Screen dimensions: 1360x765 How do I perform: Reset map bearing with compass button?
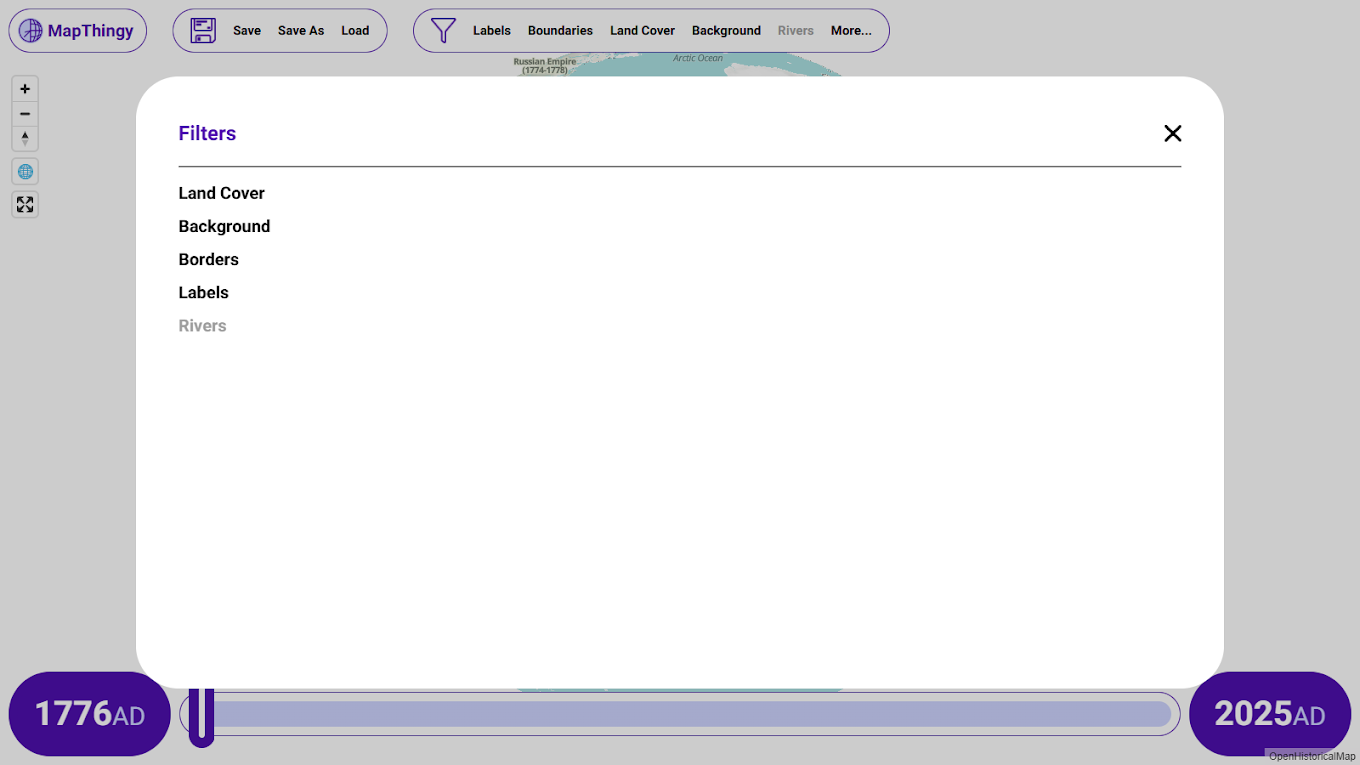click(25, 139)
